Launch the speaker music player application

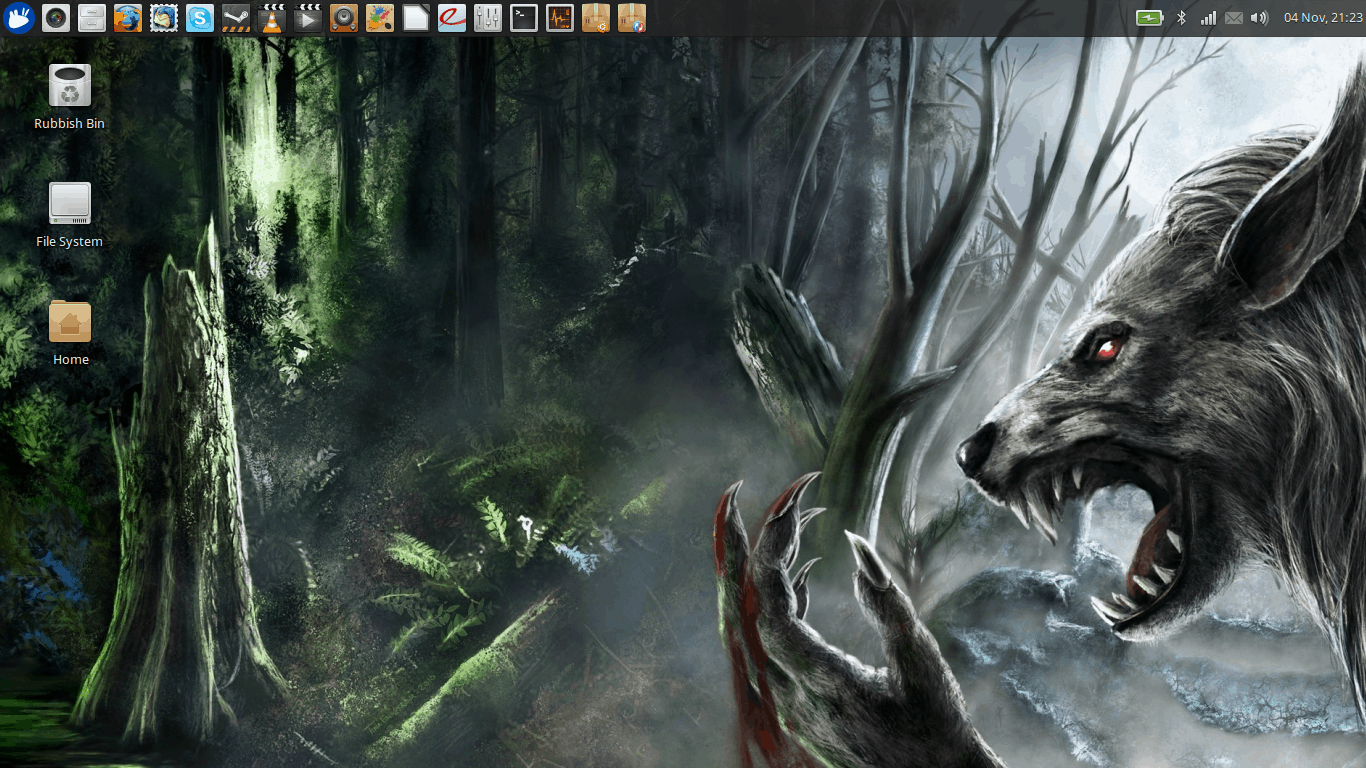point(344,18)
